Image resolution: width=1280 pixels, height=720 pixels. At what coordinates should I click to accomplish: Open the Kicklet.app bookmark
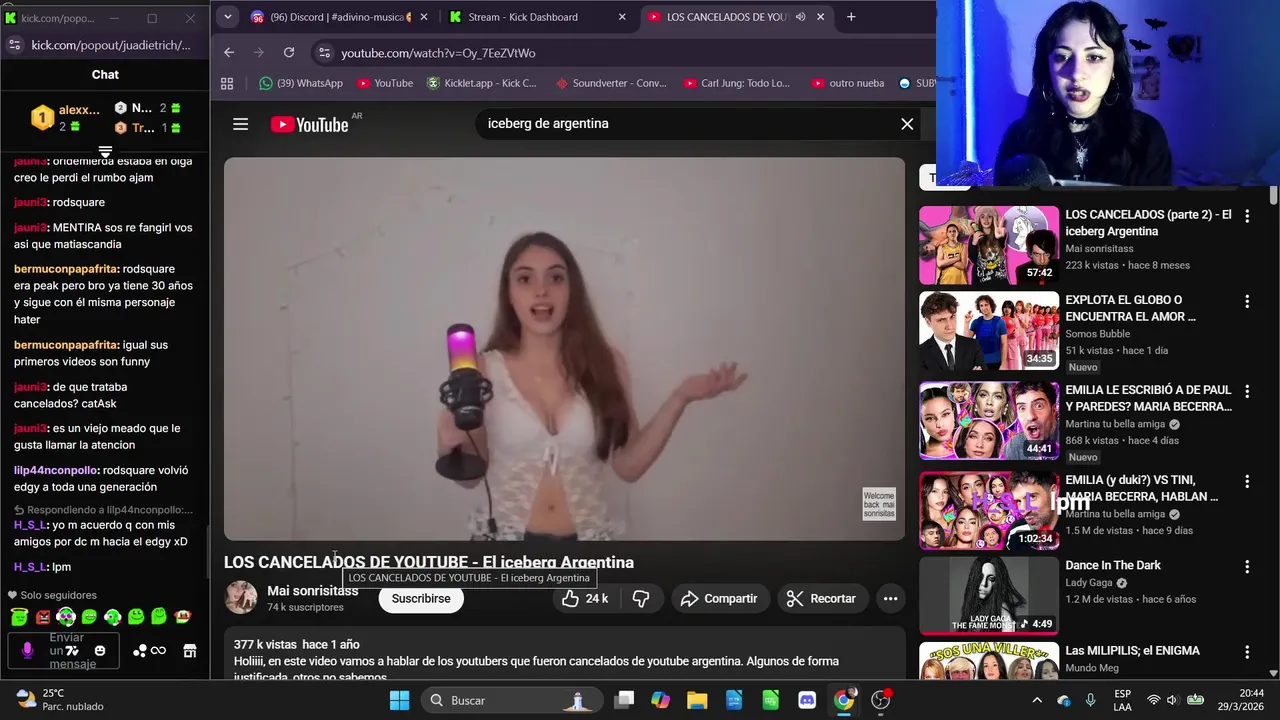(482, 83)
